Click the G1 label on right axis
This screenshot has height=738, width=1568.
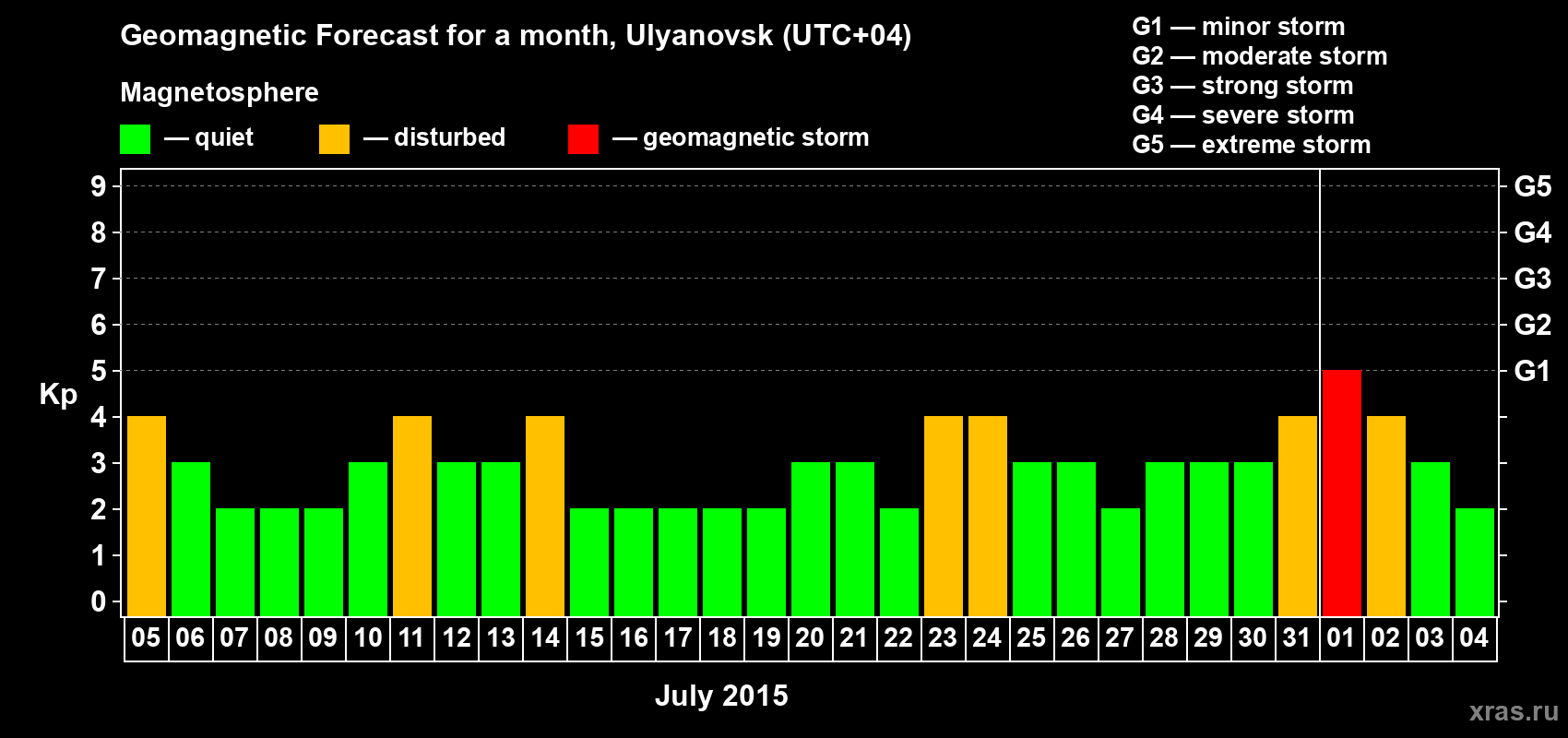click(x=1532, y=371)
